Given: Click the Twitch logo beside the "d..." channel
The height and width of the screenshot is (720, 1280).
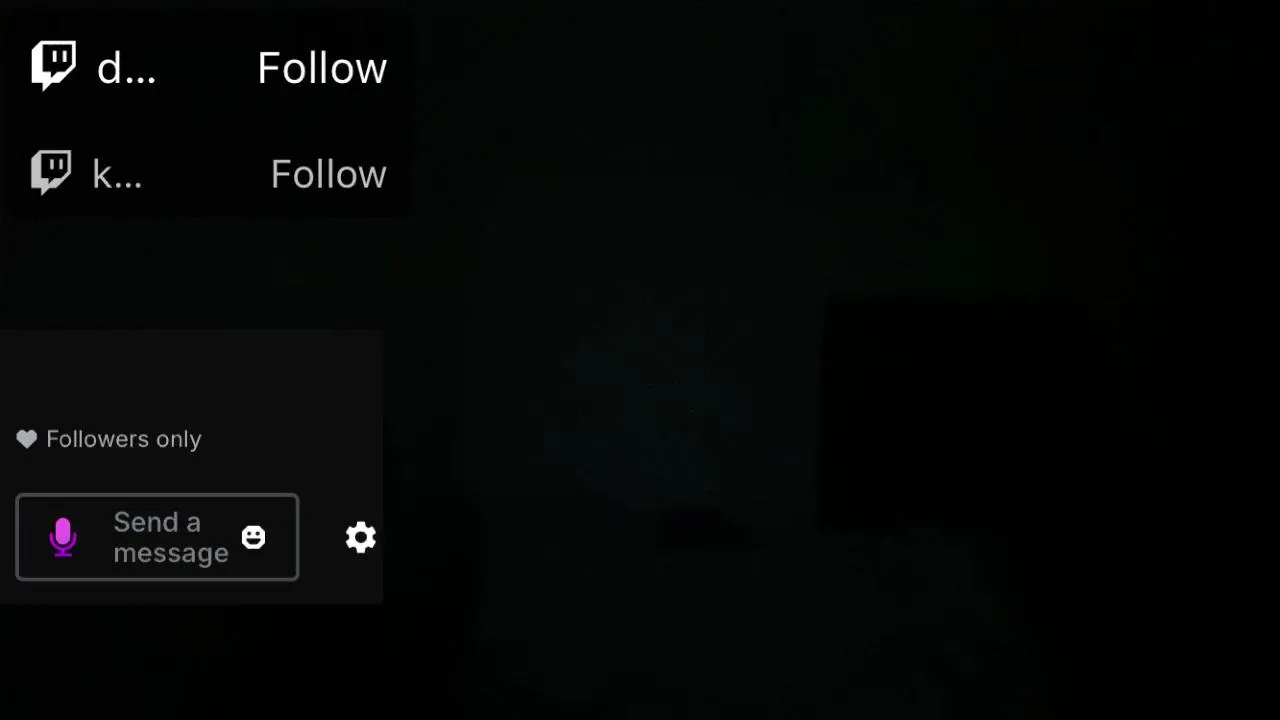Looking at the screenshot, I should [54, 66].
